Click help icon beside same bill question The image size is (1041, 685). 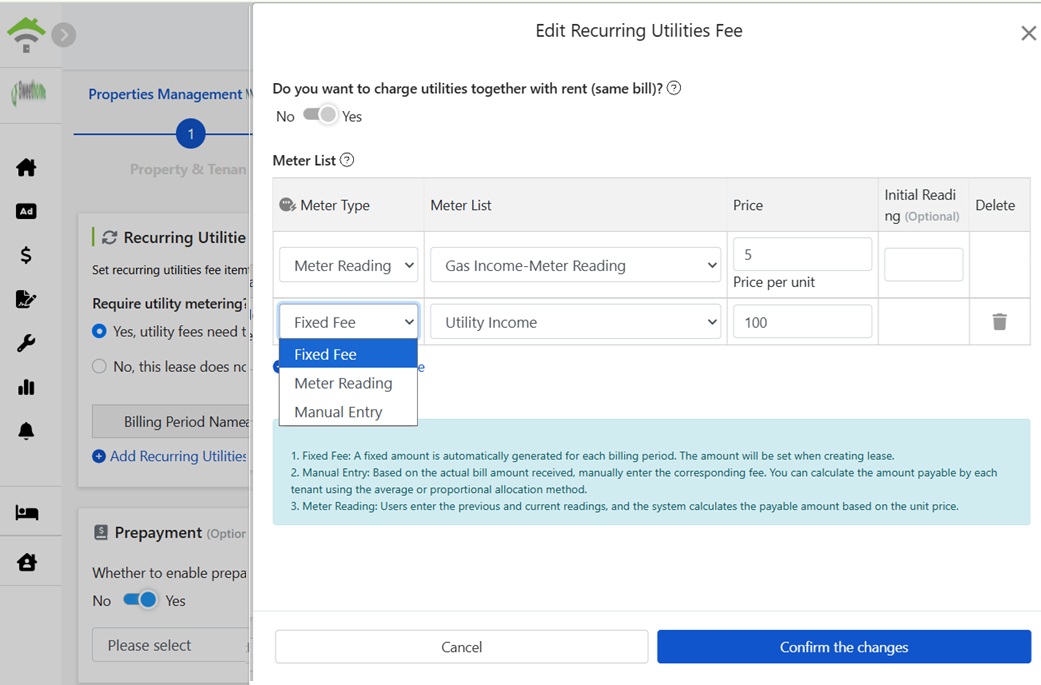(674, 88)
